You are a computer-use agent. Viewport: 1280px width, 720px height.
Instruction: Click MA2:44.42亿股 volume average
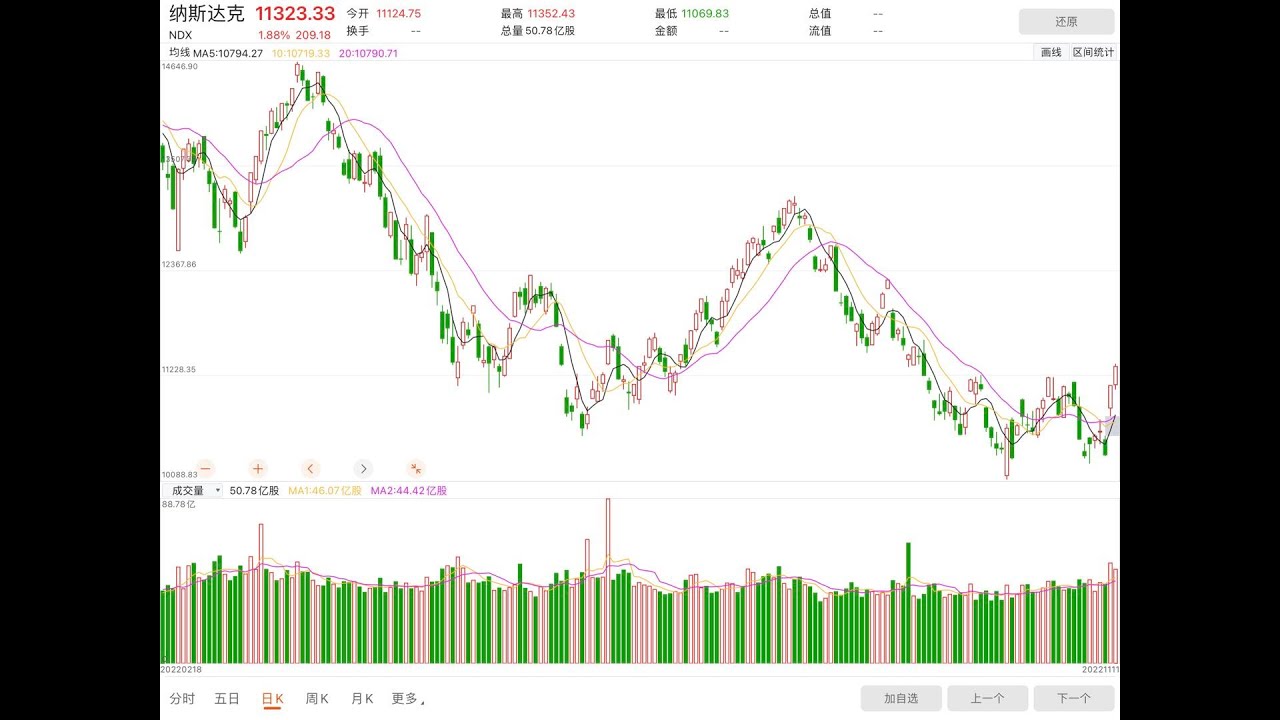tap(409, 491)
